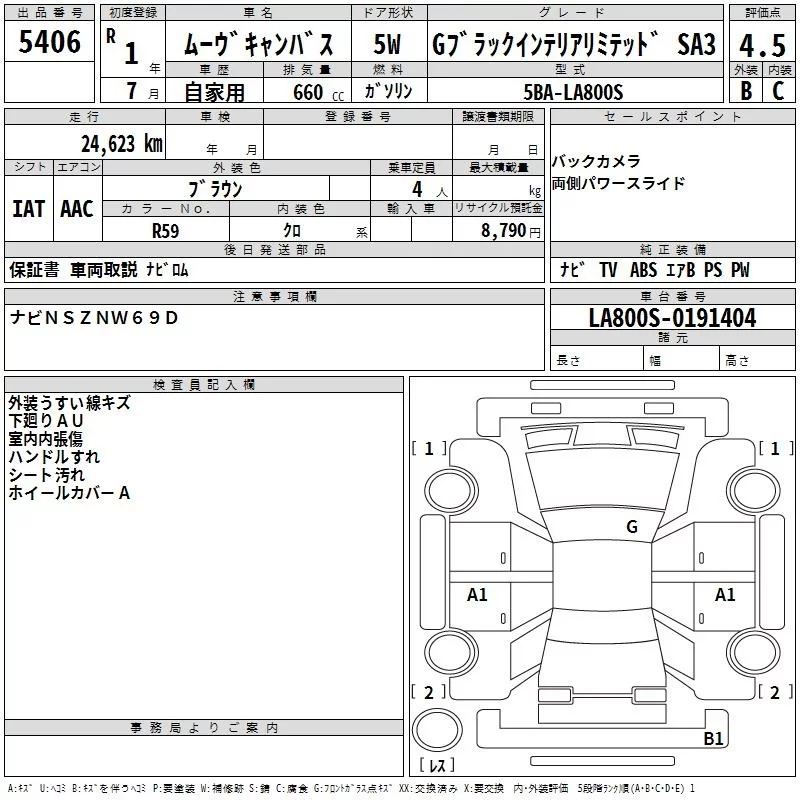Click the door type 5W
The image size is (800, 800).
[387, 44]
